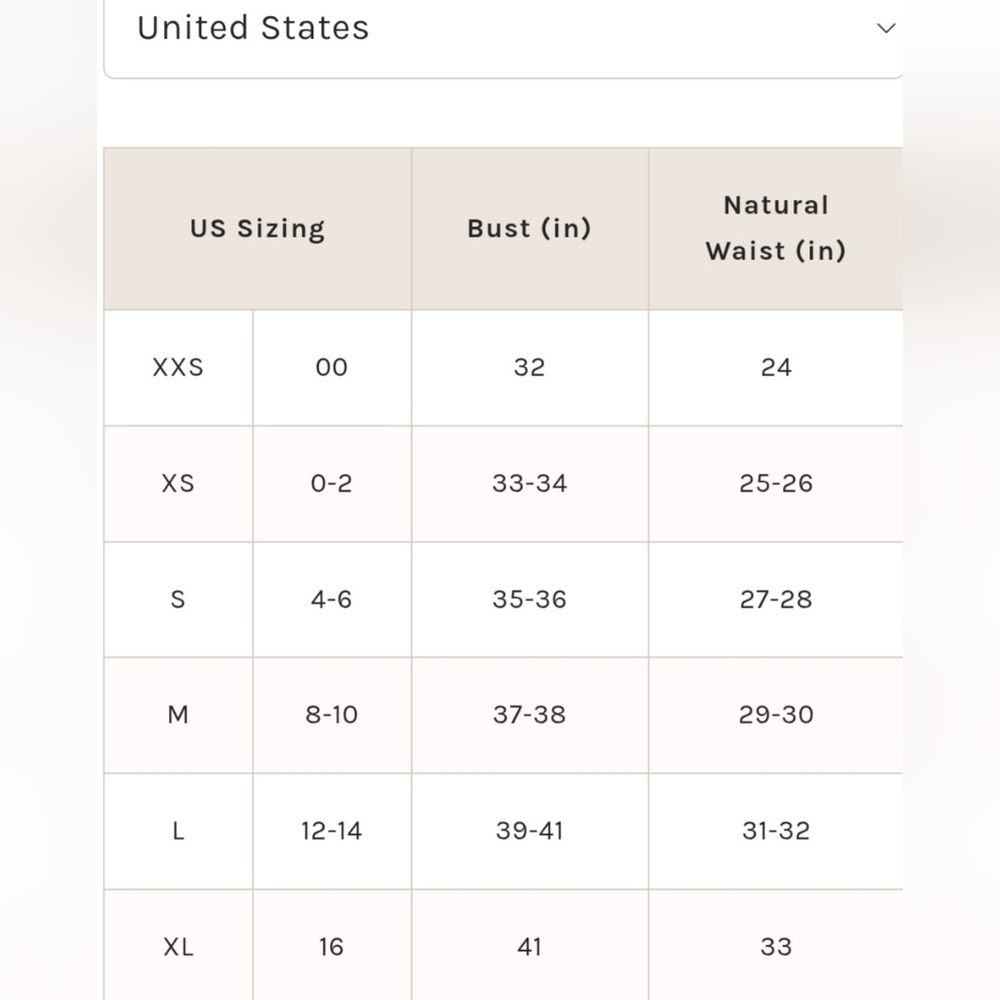Select the 33-34 bust measurement cell
Viewport: 1000px width, 1000px height.
click(x=530, y=484)
